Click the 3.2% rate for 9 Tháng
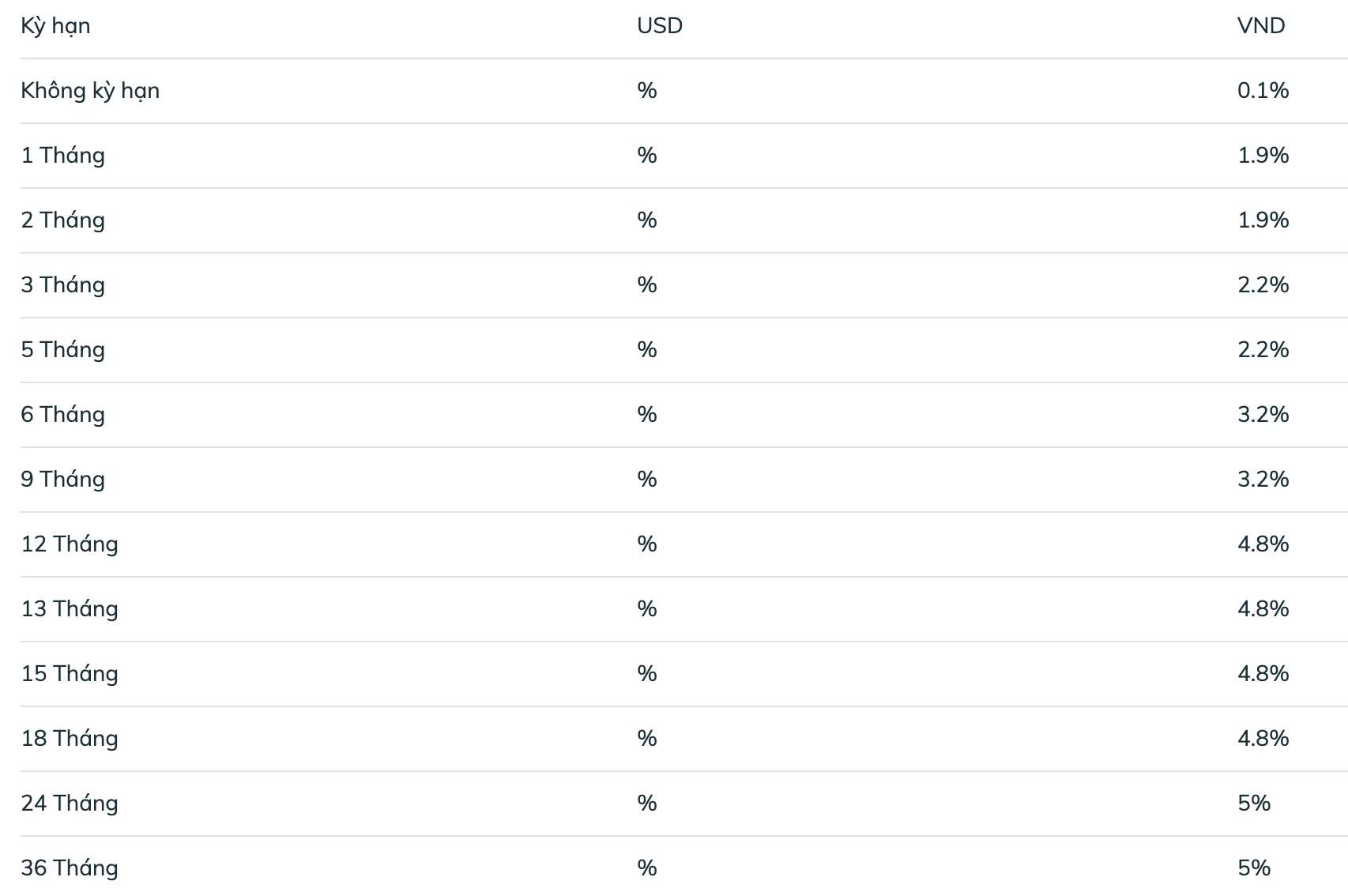This screenshot has width=1348, height=896. 1263,480
